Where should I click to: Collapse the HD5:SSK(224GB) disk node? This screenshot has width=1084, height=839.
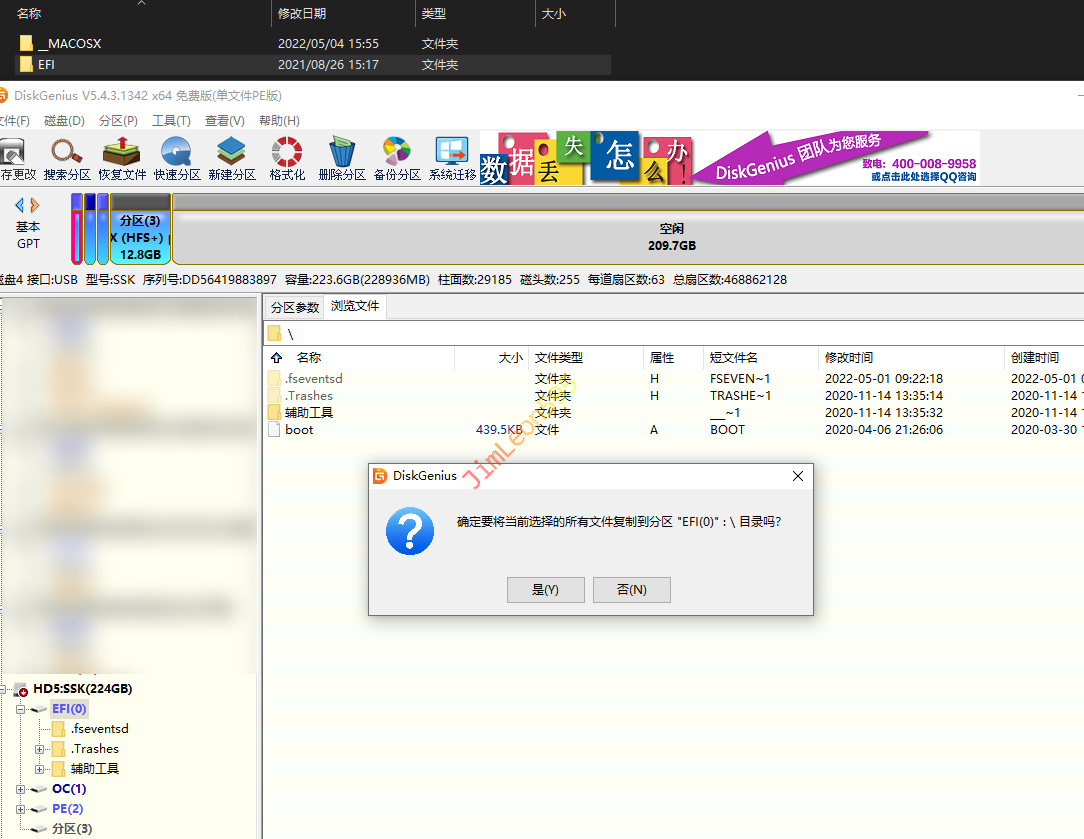tap(8, 689)
